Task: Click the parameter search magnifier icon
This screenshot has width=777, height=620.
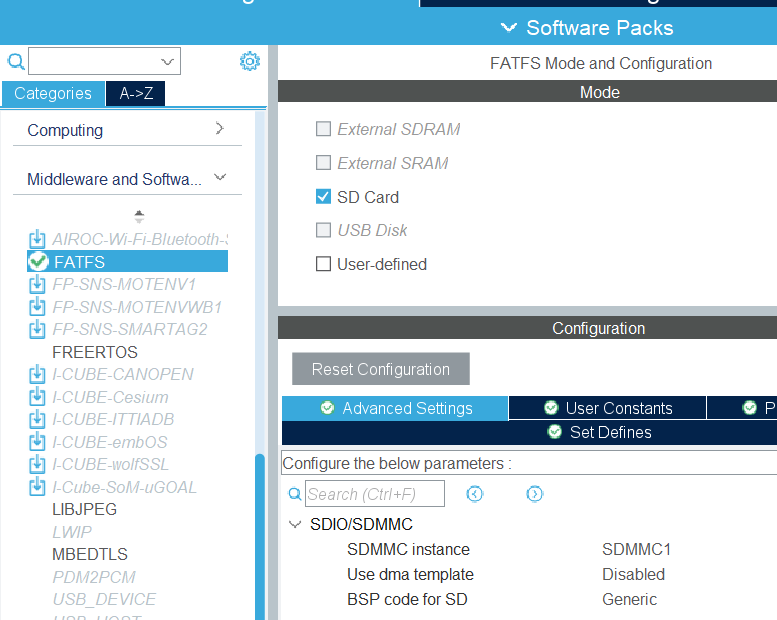Action: click(x=295, y=494)
